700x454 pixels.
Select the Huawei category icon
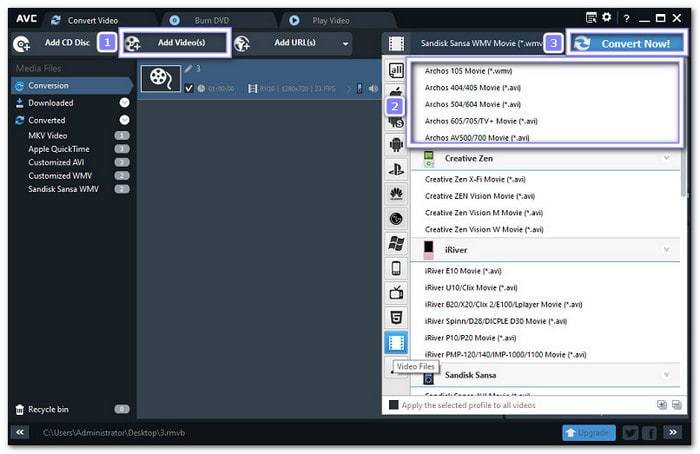click(x=396, y=194)
